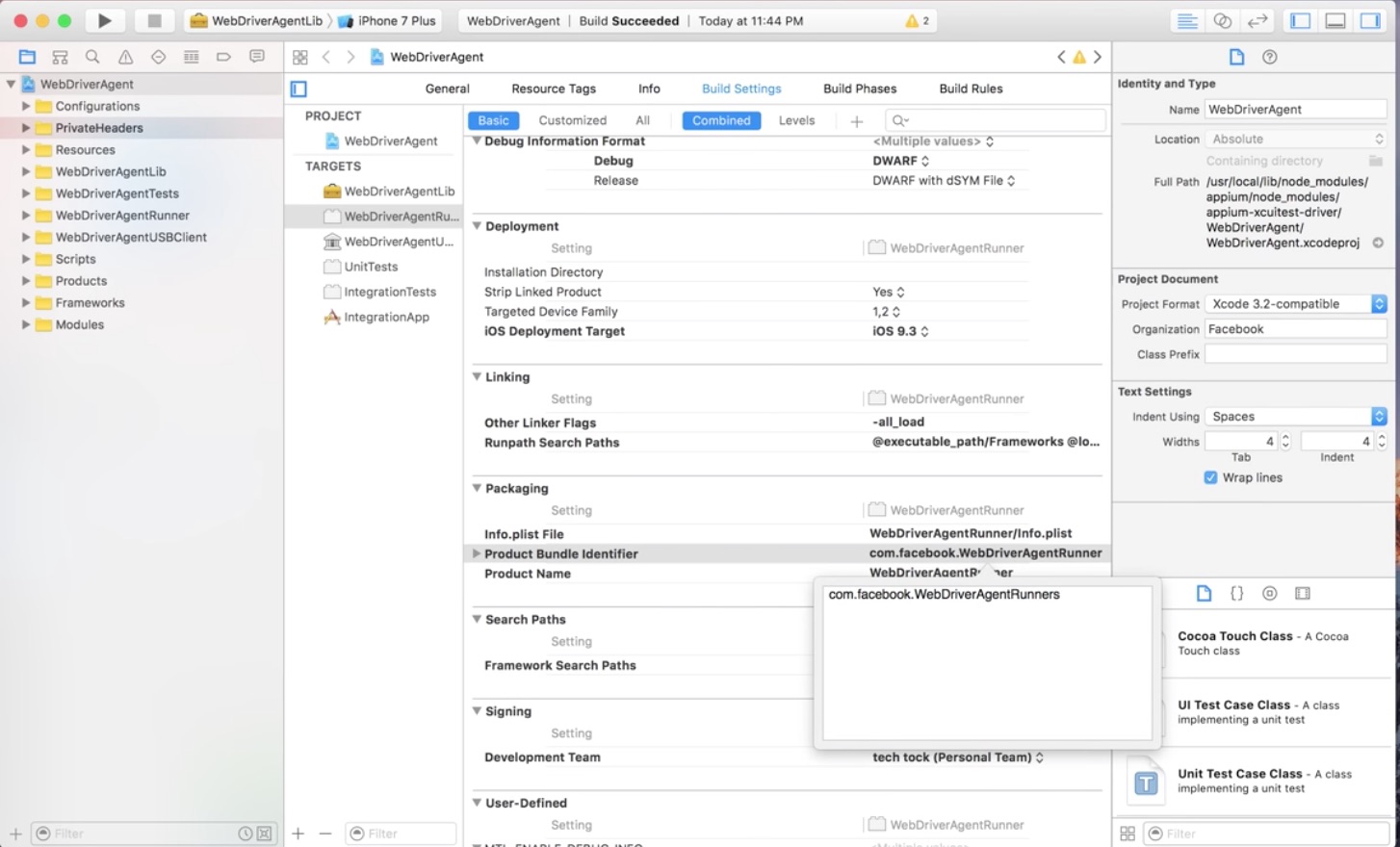This screenshot has height=847, width=1400.
Task: Click the build settings search field
Action: pos(996,120)
